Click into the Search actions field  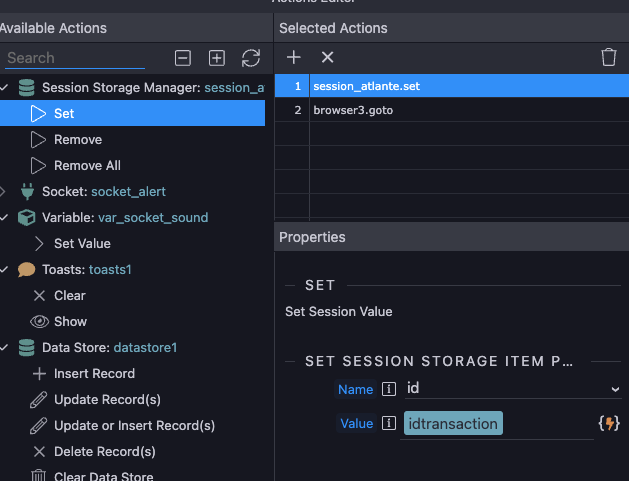(75, 58)
